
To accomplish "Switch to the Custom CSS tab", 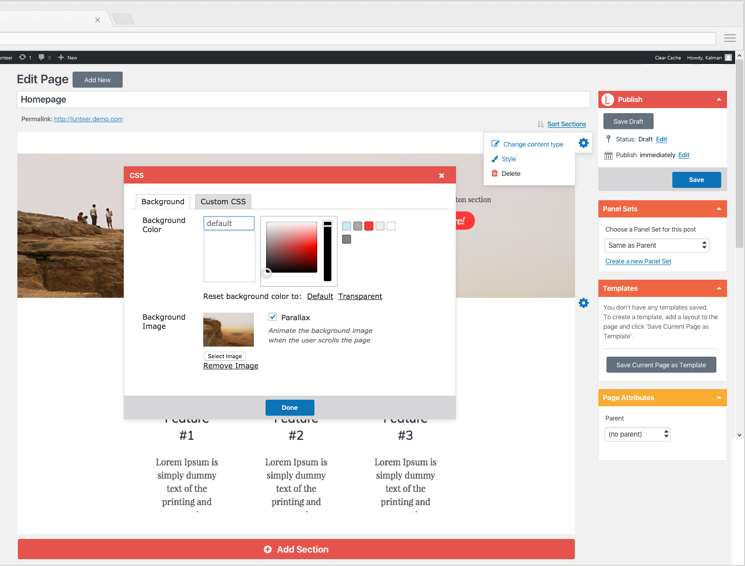I will pyautogui.click(x=223, y=201).
